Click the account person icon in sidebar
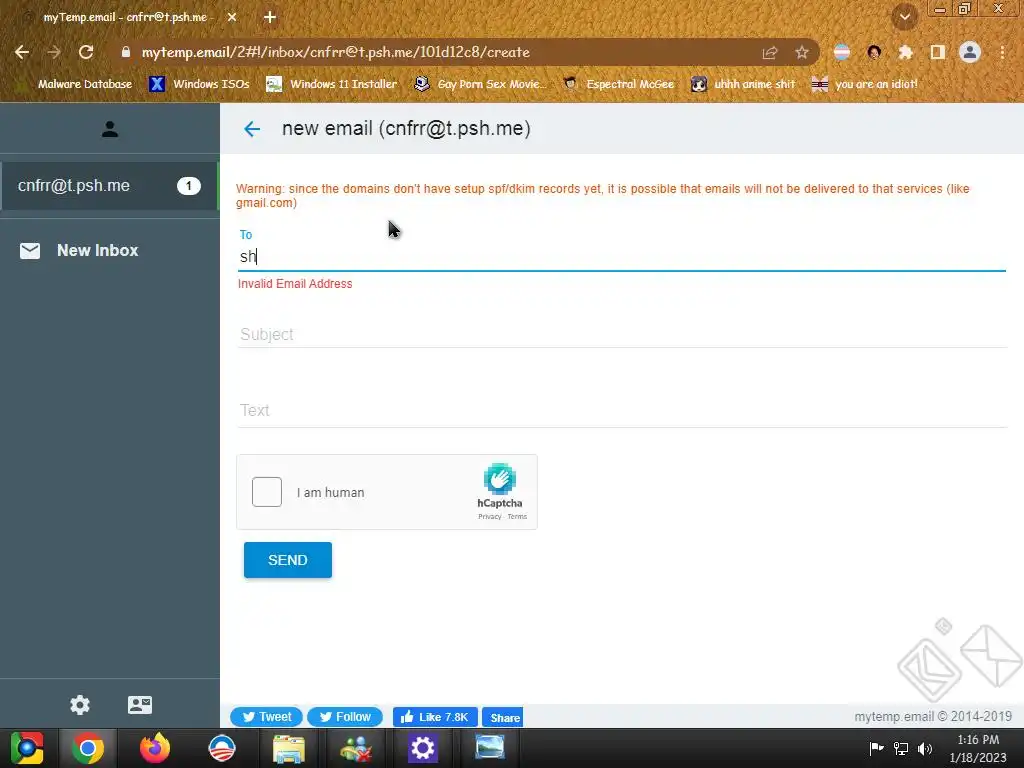 point(110,129)
